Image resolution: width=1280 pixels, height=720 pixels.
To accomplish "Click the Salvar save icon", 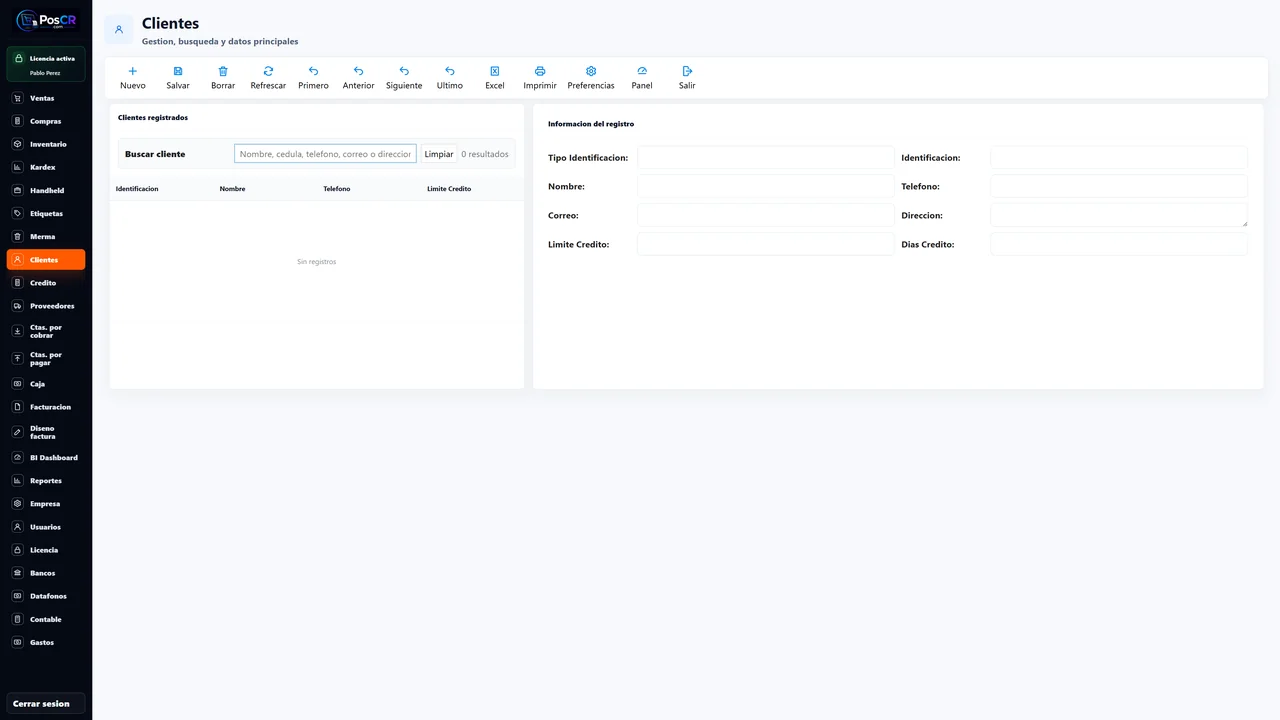I will coord(178,71).
